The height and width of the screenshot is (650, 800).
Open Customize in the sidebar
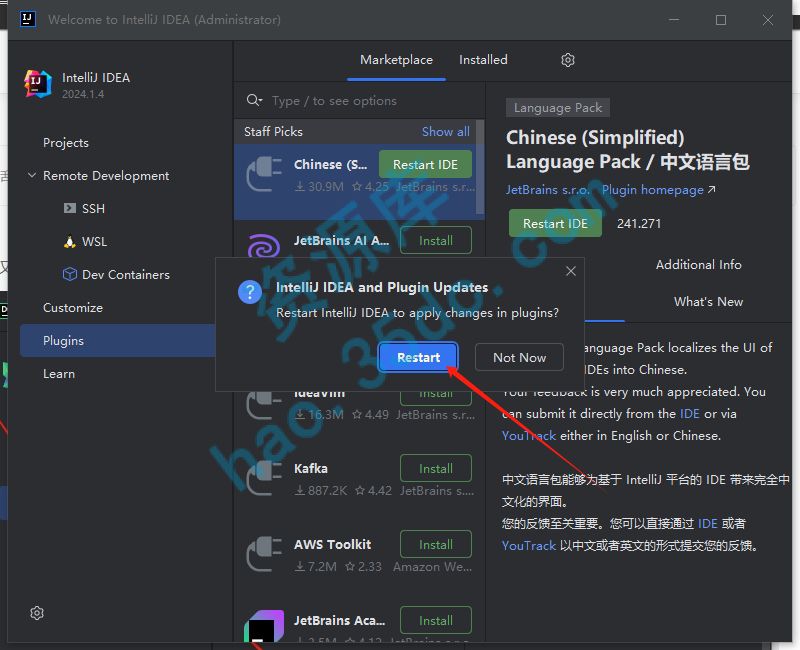point(72,308)
